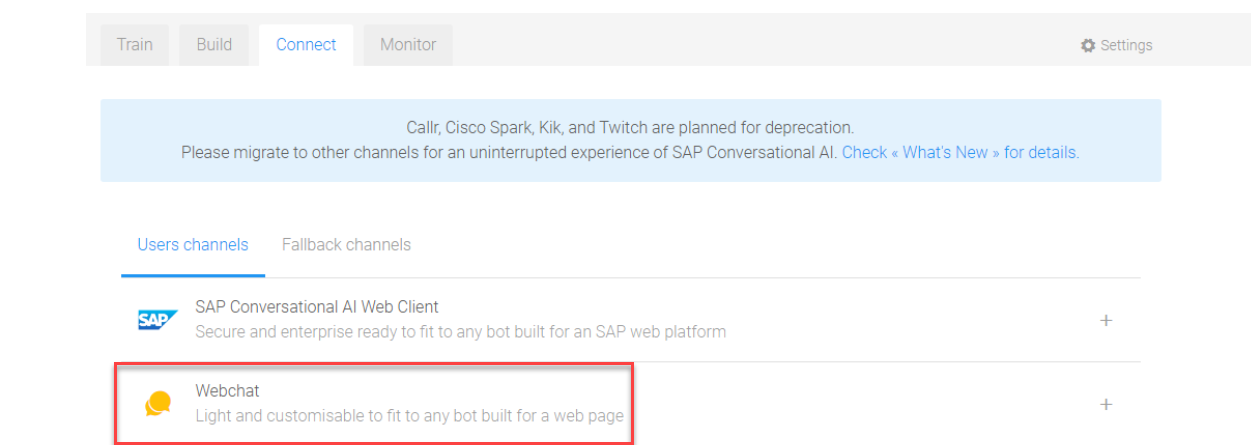This screenshot has width=1251, height=445.
Task: Switch to the Build tab
Action: [214, 45]
